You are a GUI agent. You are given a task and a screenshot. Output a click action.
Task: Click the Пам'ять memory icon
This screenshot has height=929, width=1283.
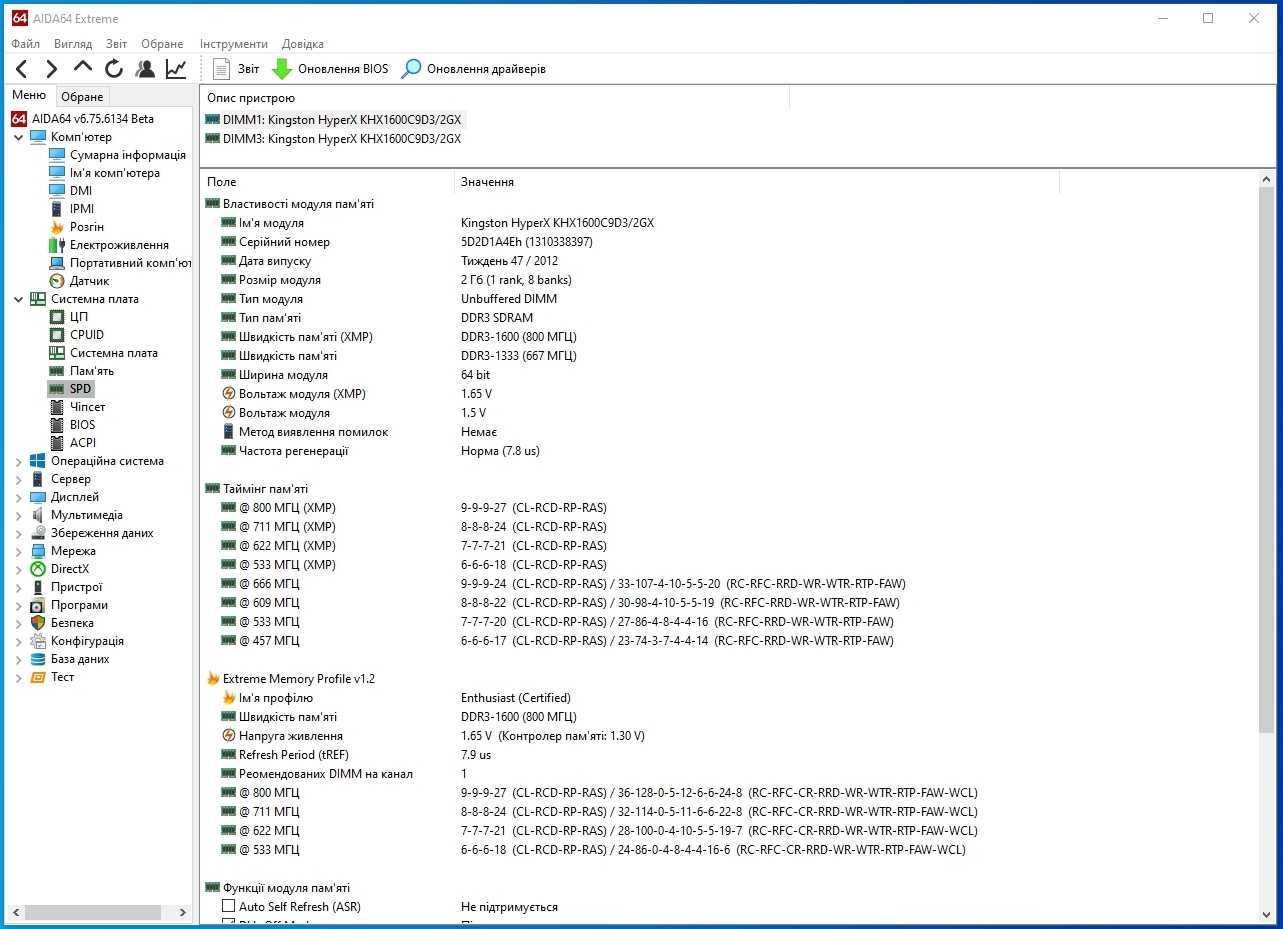click(x=57, y=371)
